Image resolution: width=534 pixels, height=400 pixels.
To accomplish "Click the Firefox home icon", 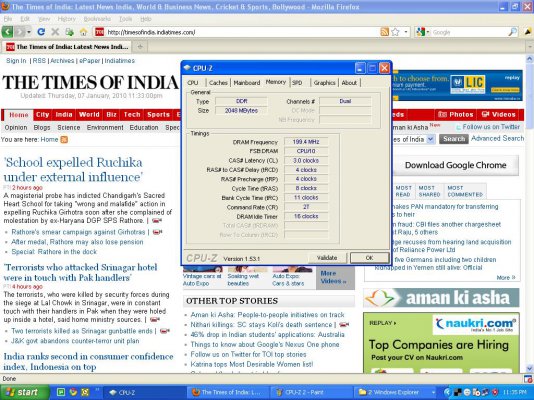I will pos(83,32).
